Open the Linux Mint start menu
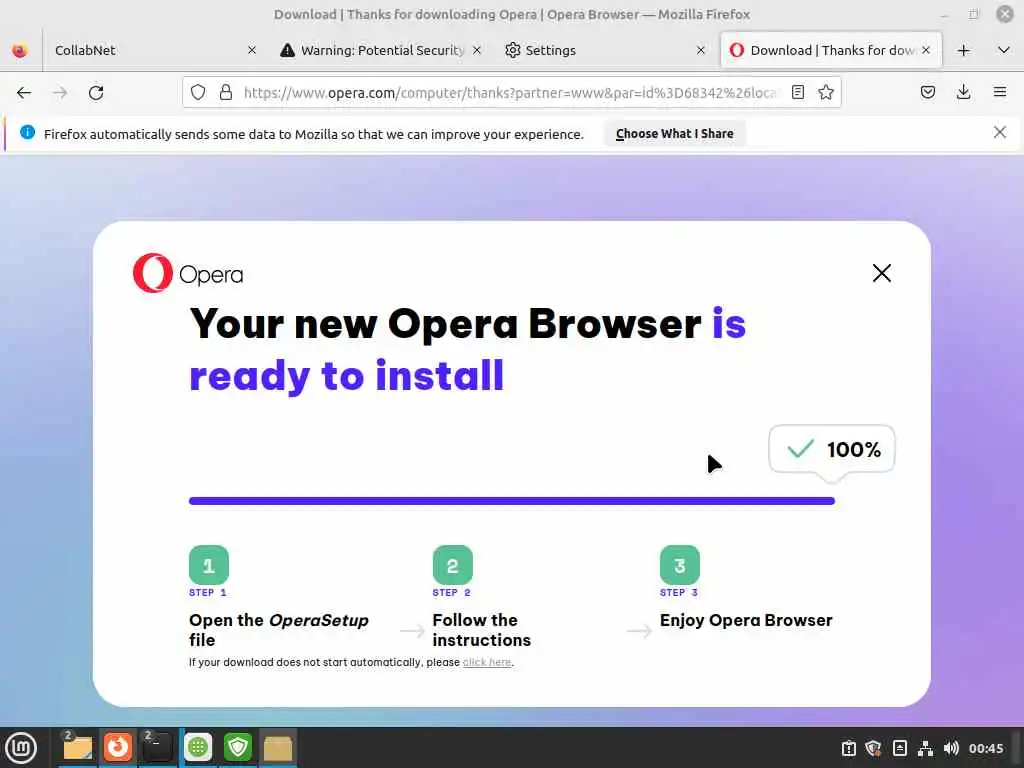This screenshot has width=1024, height=768. pos(21,748)
